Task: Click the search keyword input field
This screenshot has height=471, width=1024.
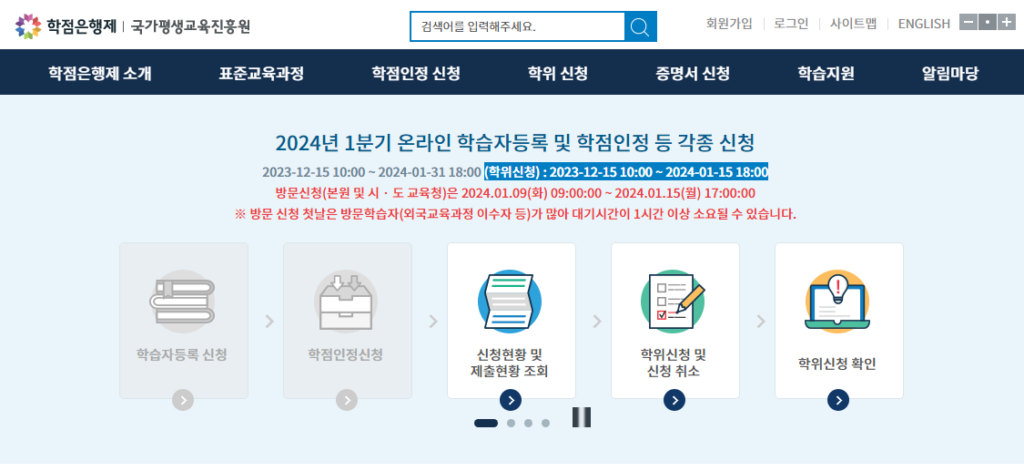Action: [517, 26]
